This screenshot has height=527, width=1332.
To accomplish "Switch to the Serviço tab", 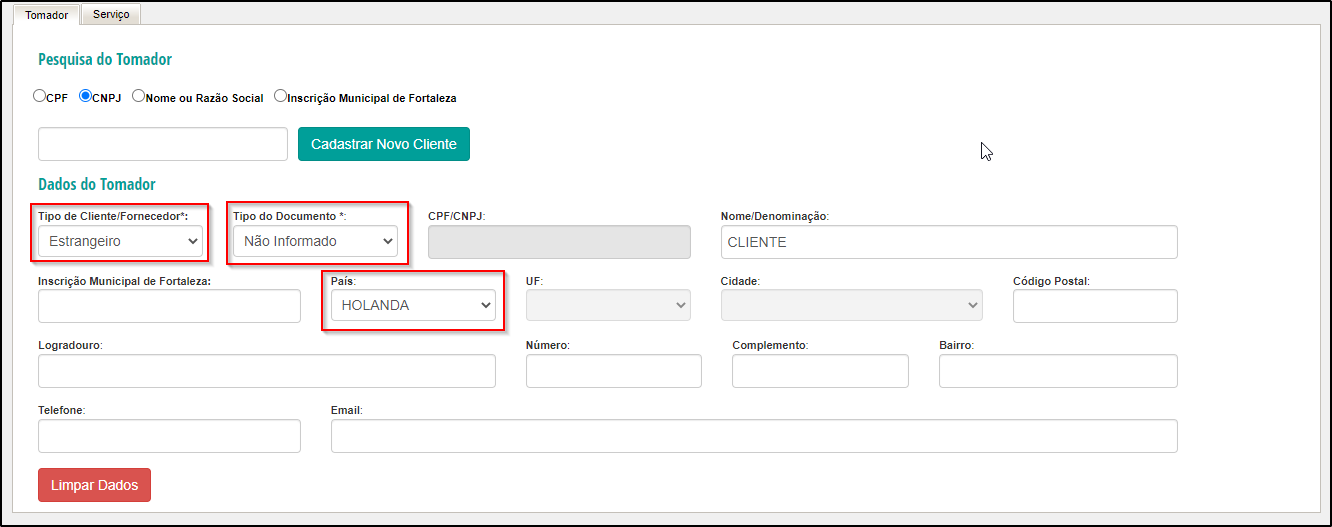I will click(x=111, y=14).
